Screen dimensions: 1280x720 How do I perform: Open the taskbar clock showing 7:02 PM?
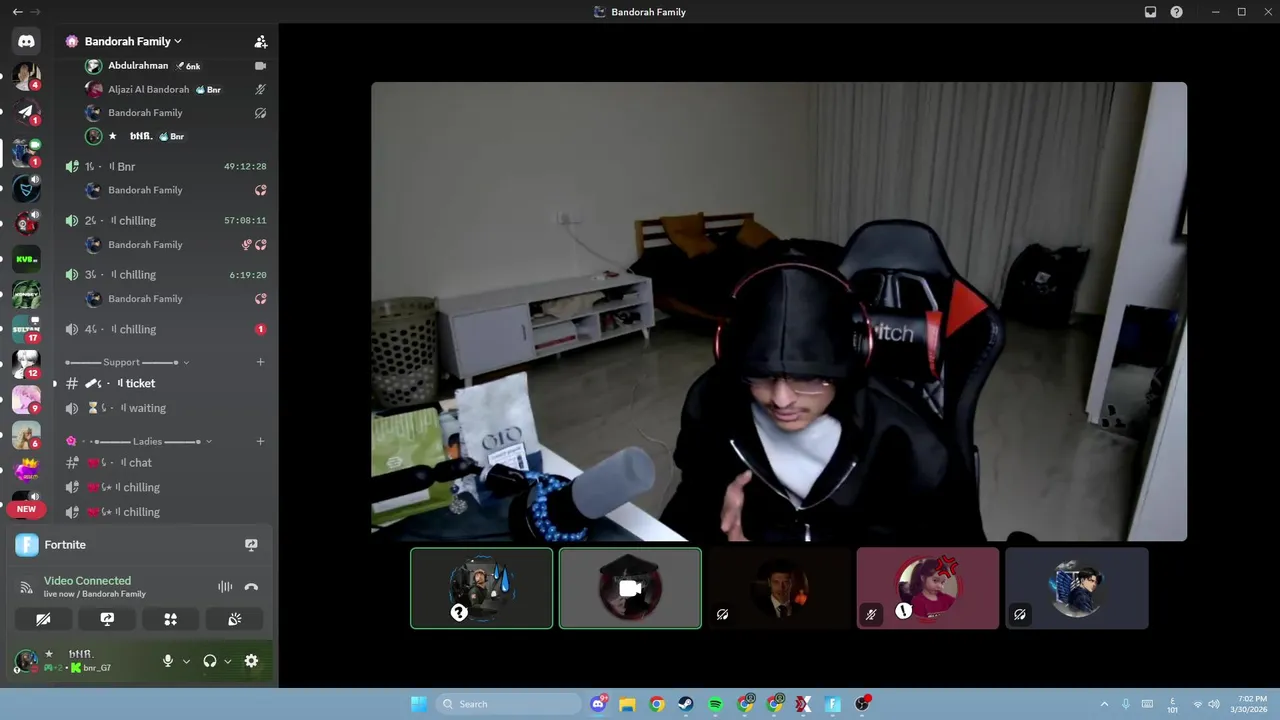[x=1251, y=704]
